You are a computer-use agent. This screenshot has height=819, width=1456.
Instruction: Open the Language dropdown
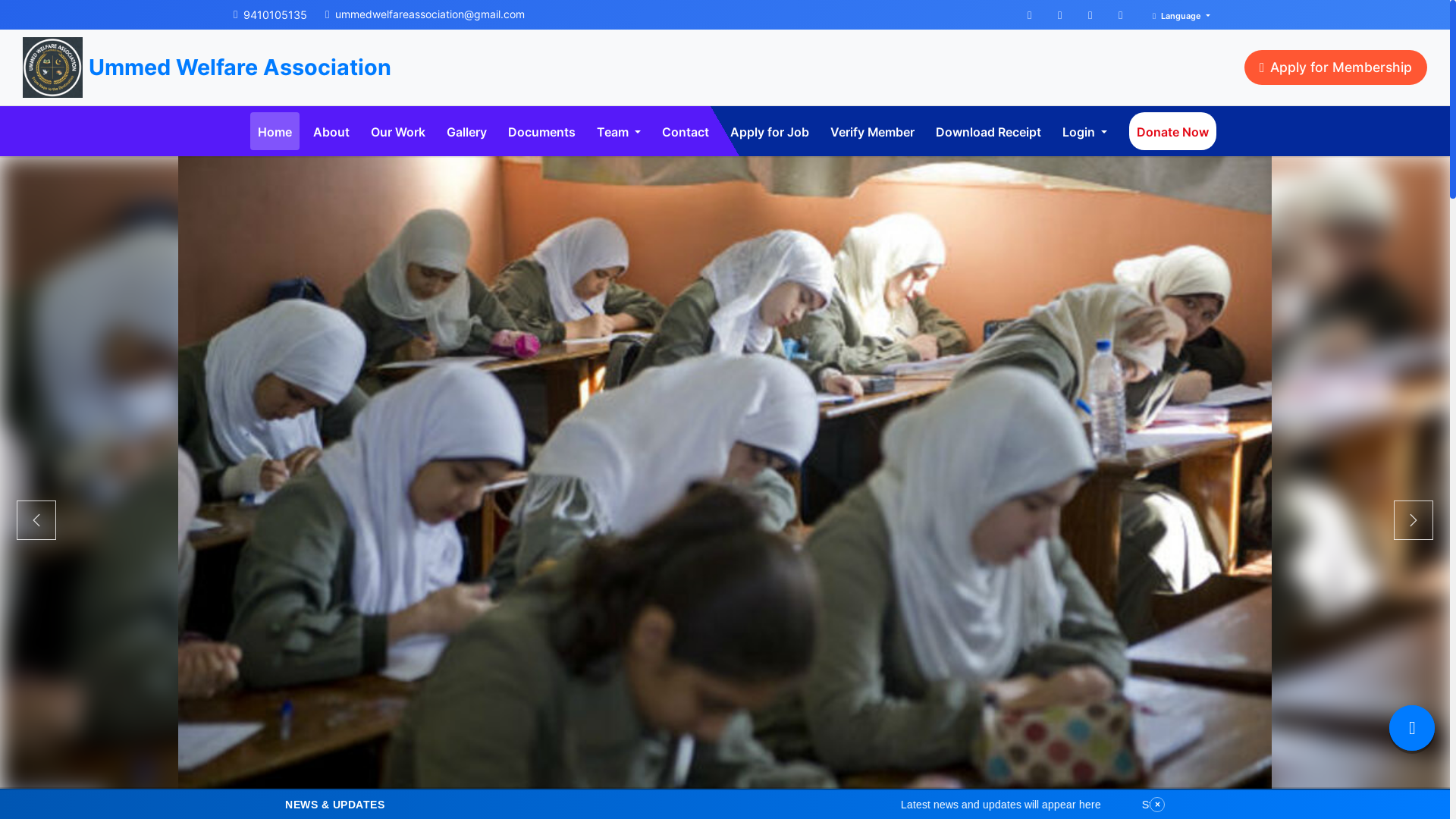[x=1181, y=16]
